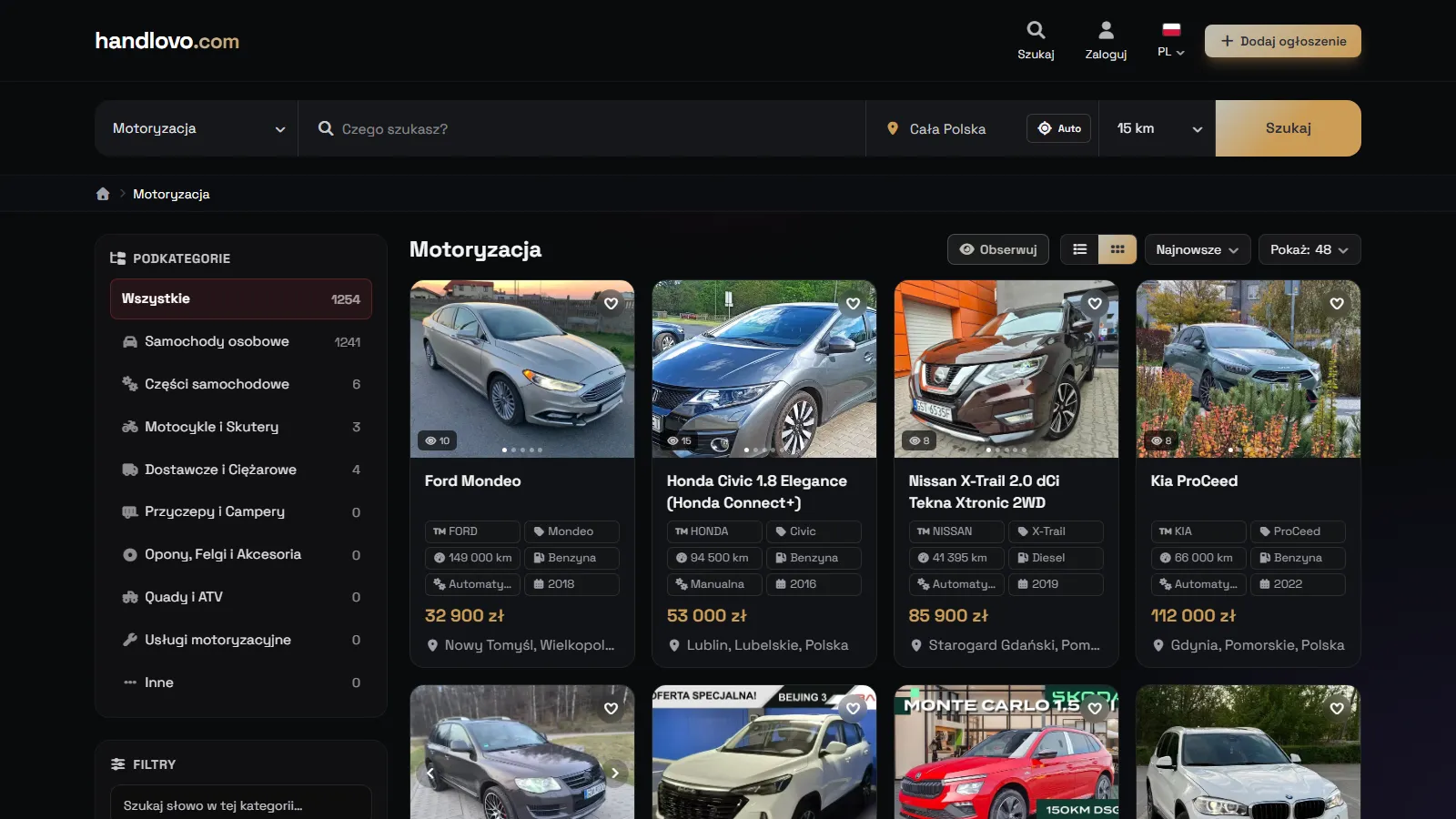Previous photo arrow on dark SUV listing
Screen dimensions: 1456x819
pos(430,773)
